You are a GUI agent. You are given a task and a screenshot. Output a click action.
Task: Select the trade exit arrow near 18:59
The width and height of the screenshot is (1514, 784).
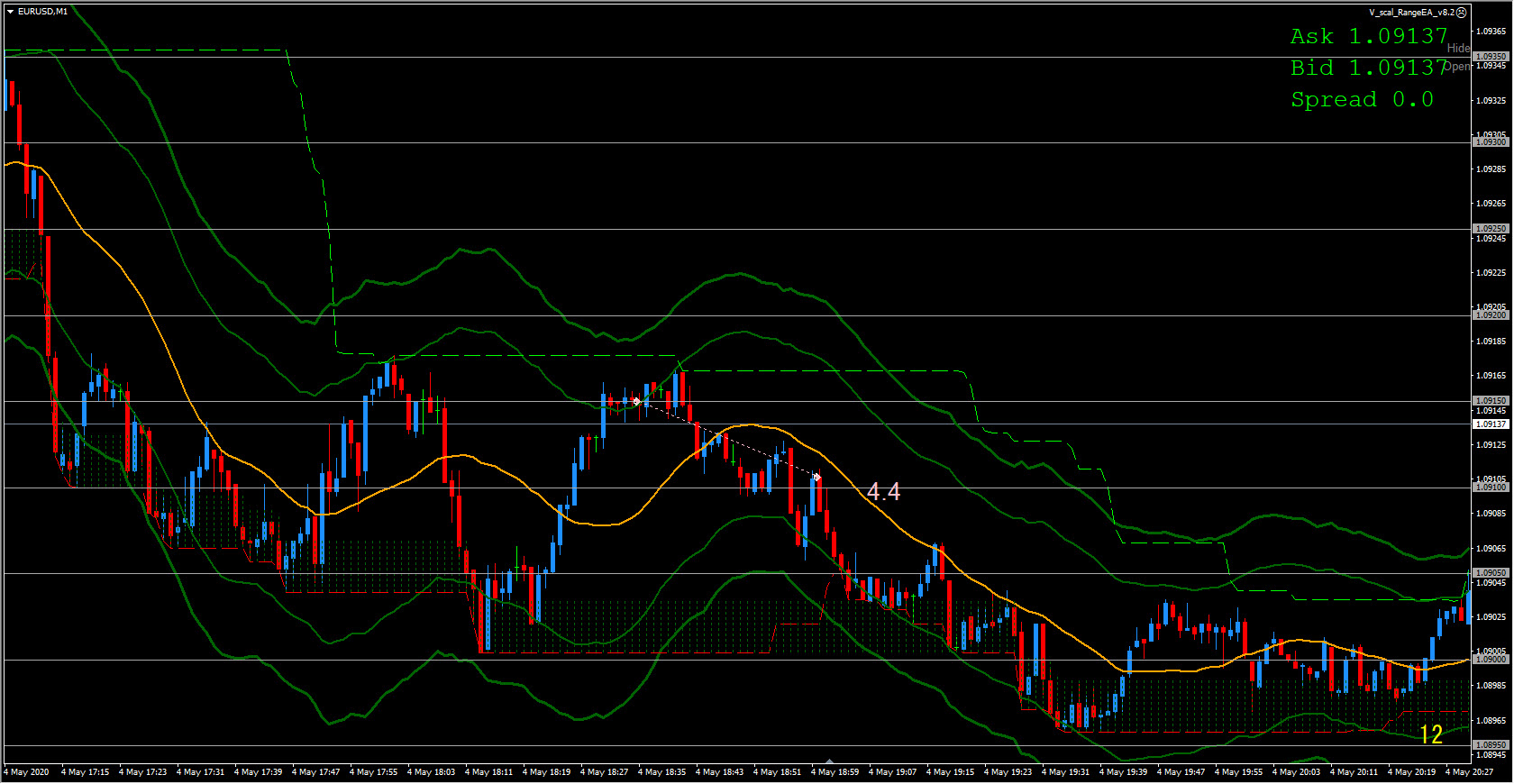pyautogui.click(x=816, y=477)
